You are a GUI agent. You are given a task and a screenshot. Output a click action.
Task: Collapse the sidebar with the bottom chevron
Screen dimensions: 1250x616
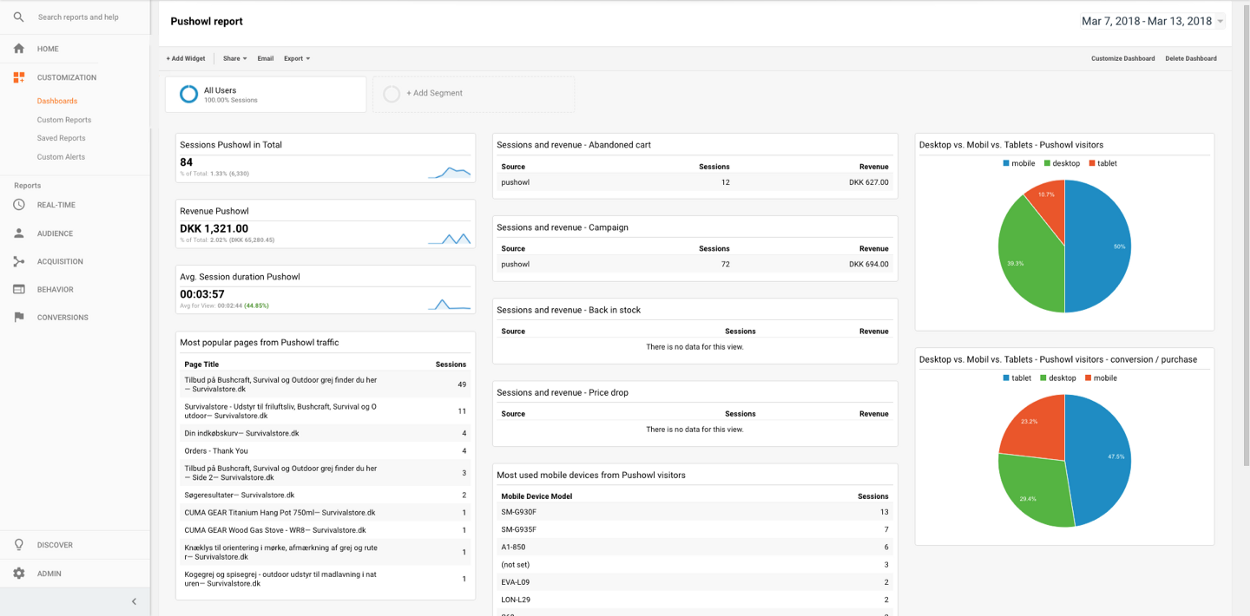tap(133, 601)
